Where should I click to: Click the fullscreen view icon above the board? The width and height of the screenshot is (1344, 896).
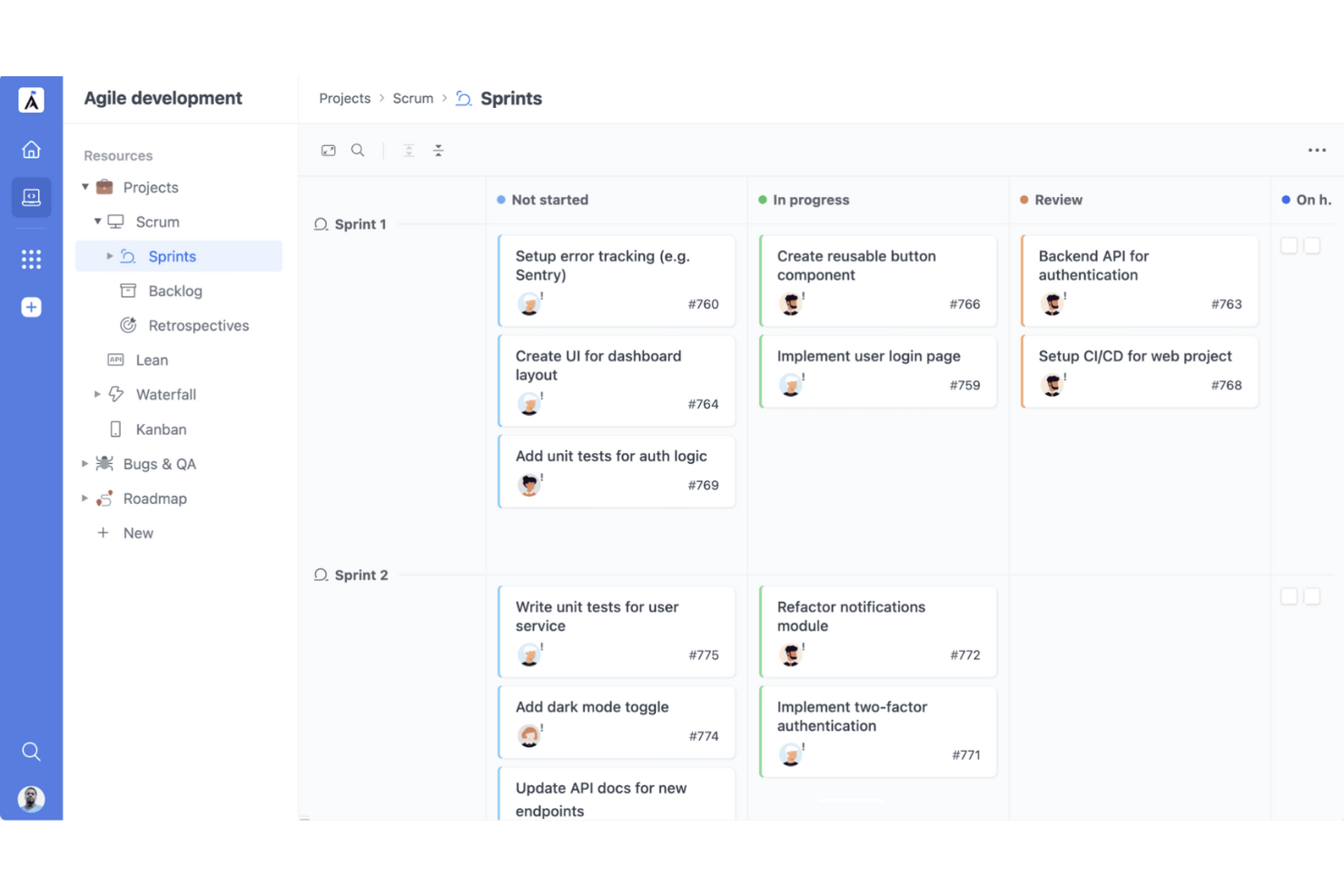pos(328,150)
